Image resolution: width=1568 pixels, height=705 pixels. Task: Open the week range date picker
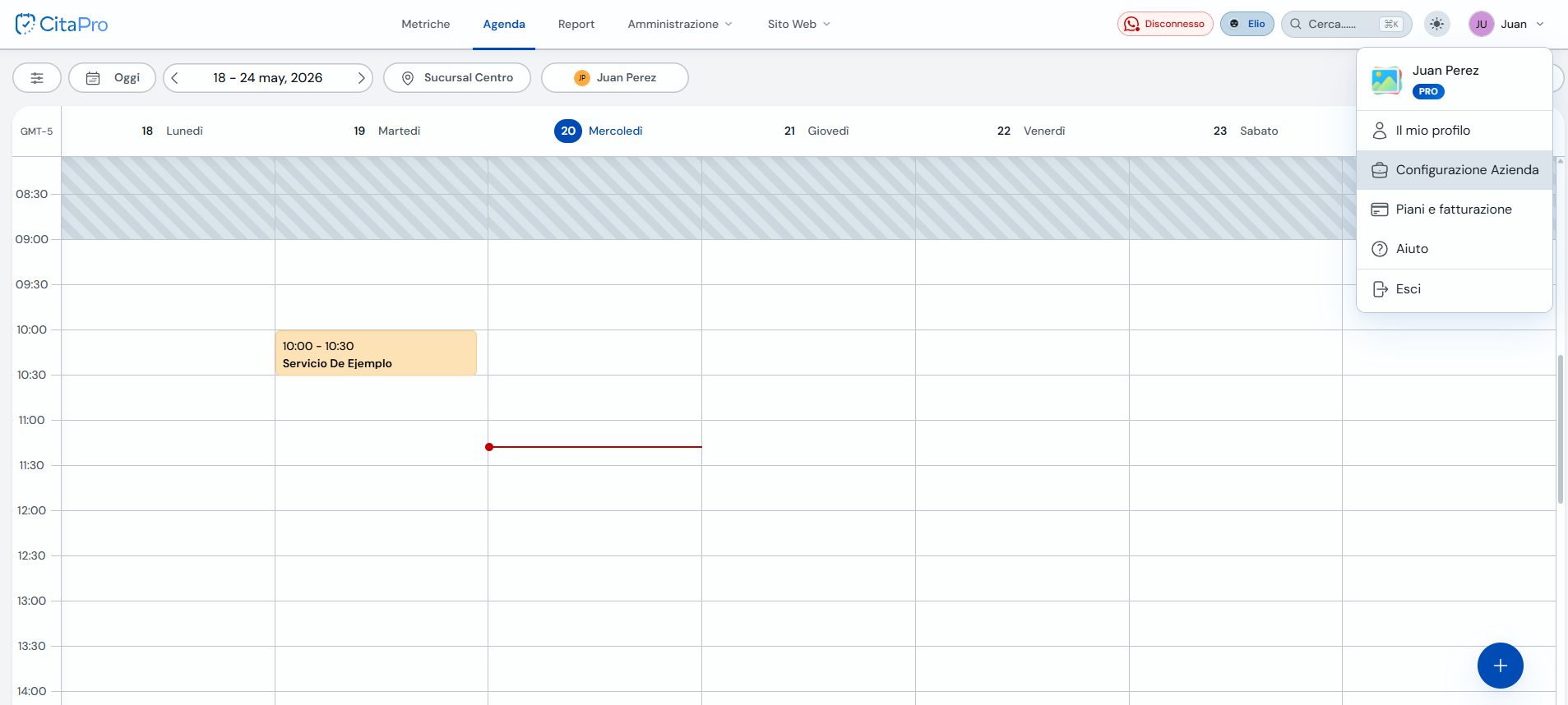(267, 78)
